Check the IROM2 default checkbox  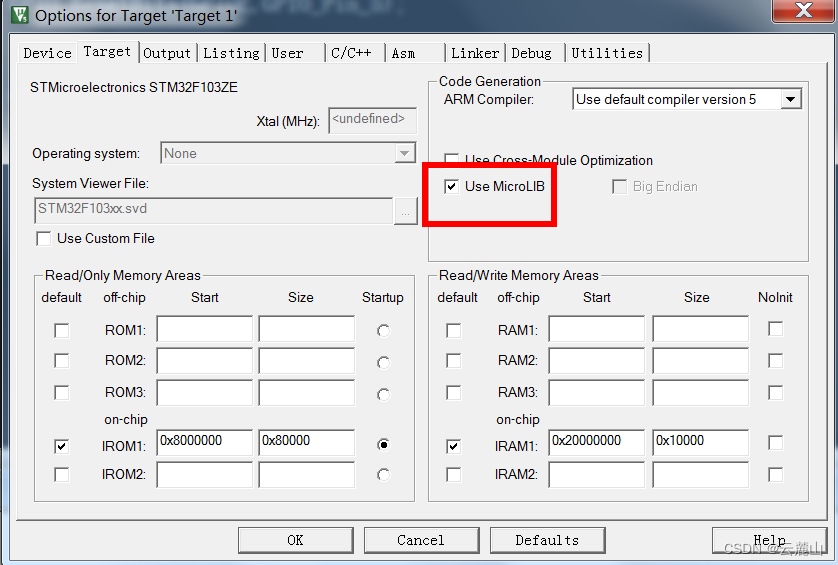pos(61,474)
